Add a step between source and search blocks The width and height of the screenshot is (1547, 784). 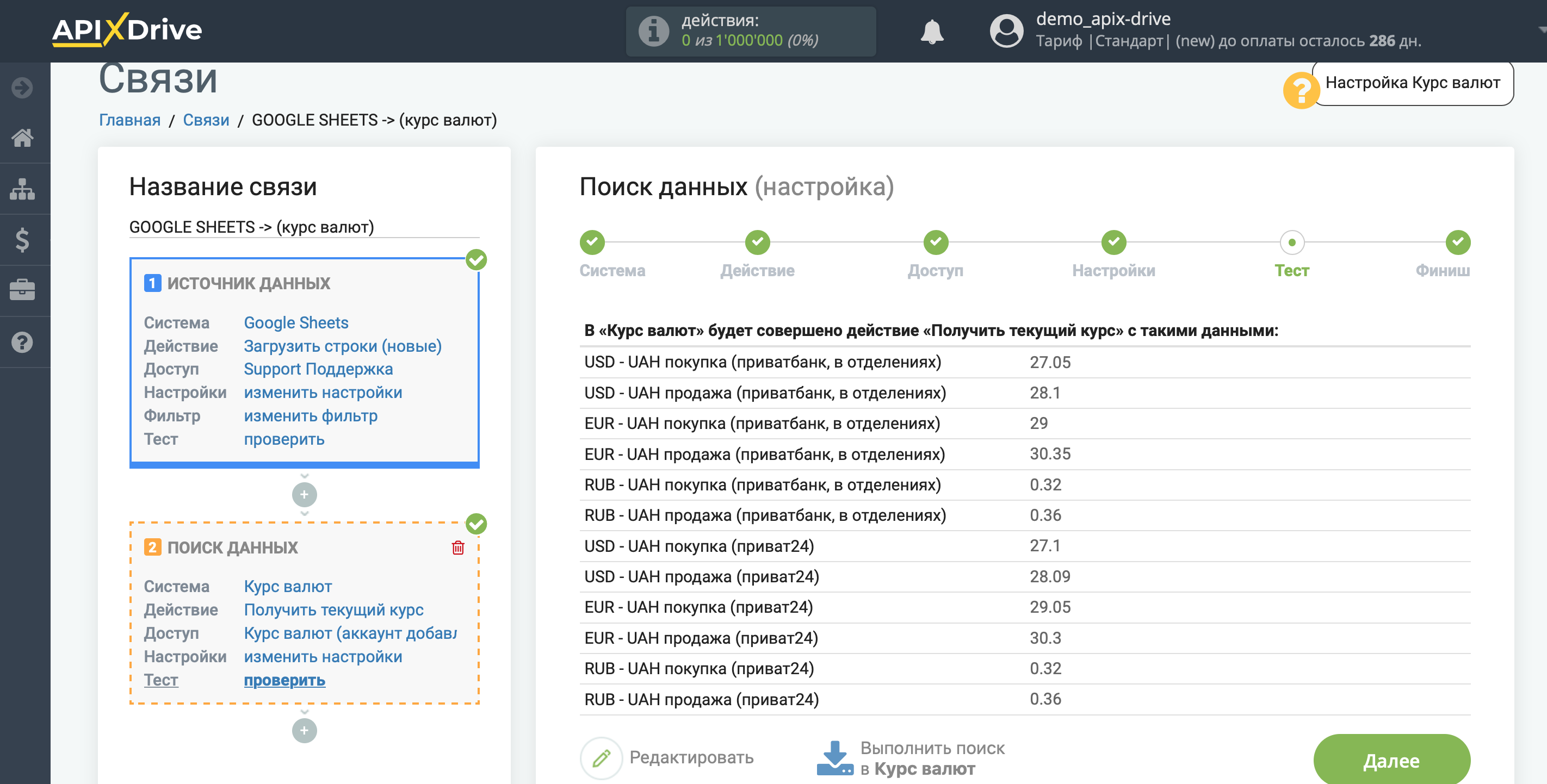coord(305,494)
